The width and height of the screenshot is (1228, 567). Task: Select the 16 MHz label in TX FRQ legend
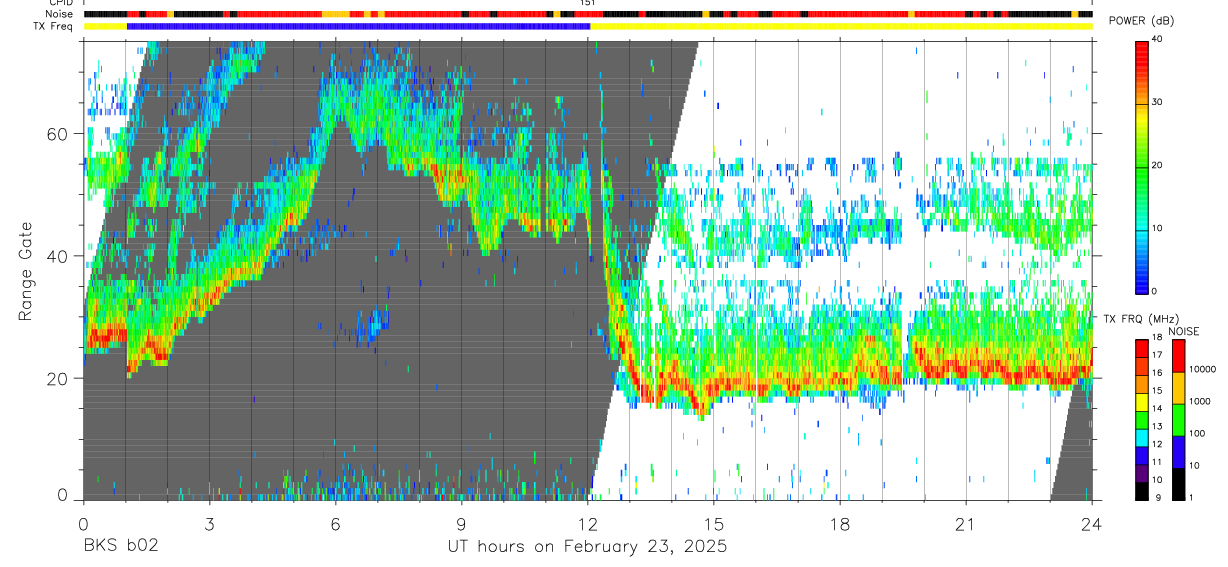click(x=1156, y=374)
